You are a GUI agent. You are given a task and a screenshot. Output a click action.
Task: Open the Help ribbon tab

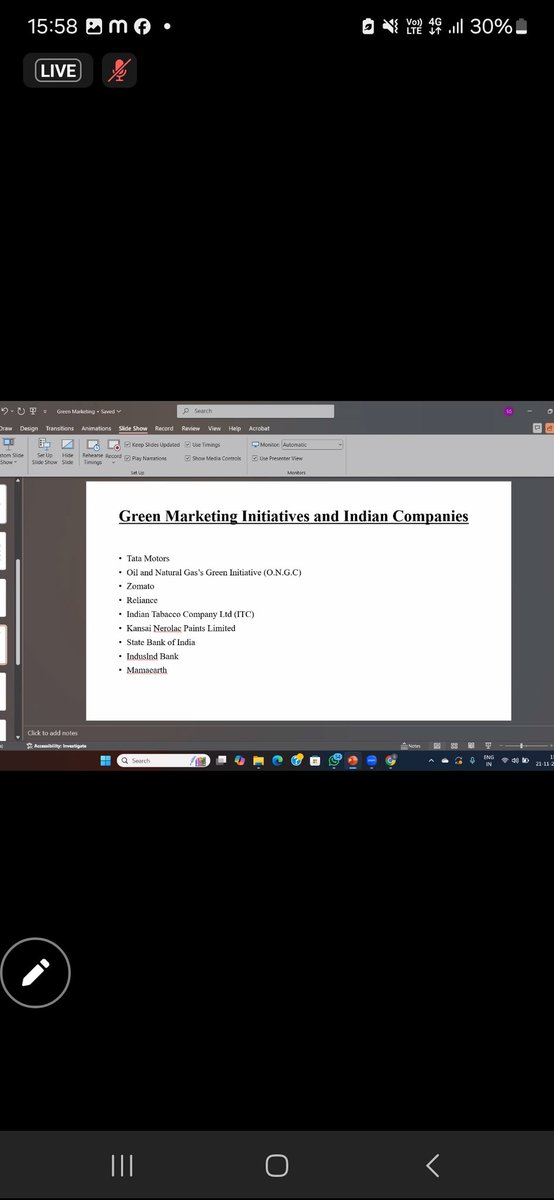tap(235, 428)
